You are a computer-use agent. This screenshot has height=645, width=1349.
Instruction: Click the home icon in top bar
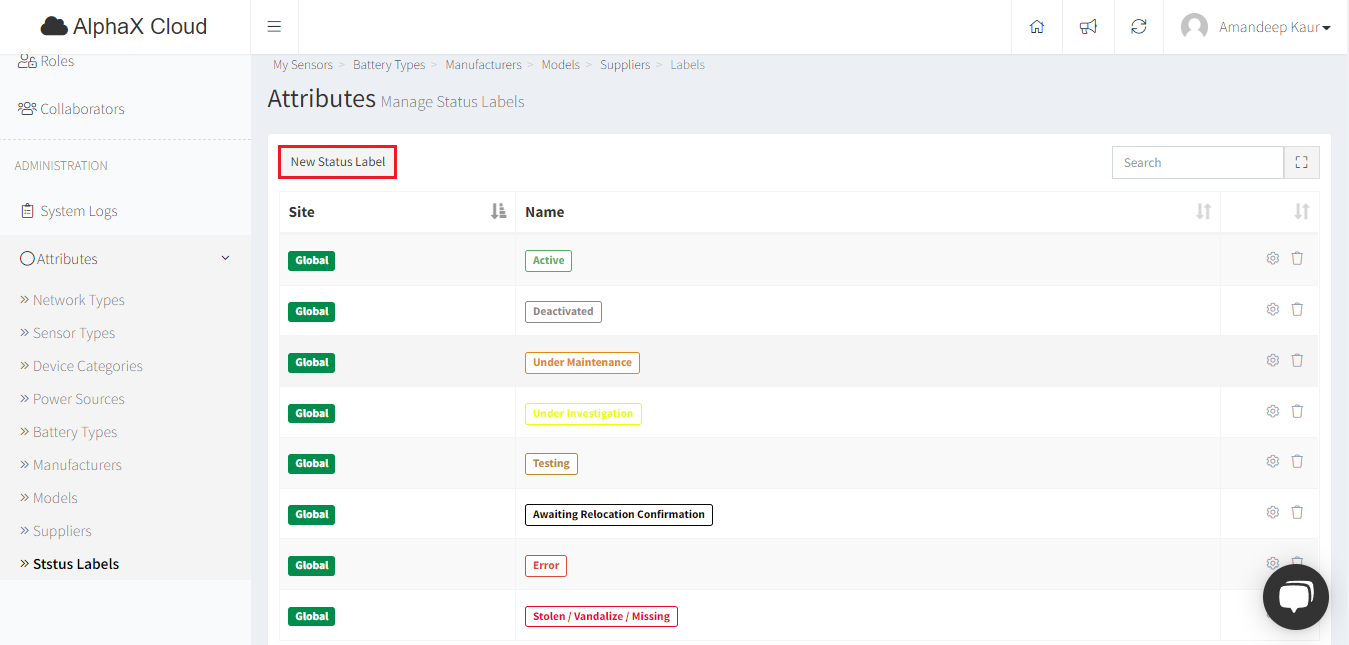[x=1037, y=27]
